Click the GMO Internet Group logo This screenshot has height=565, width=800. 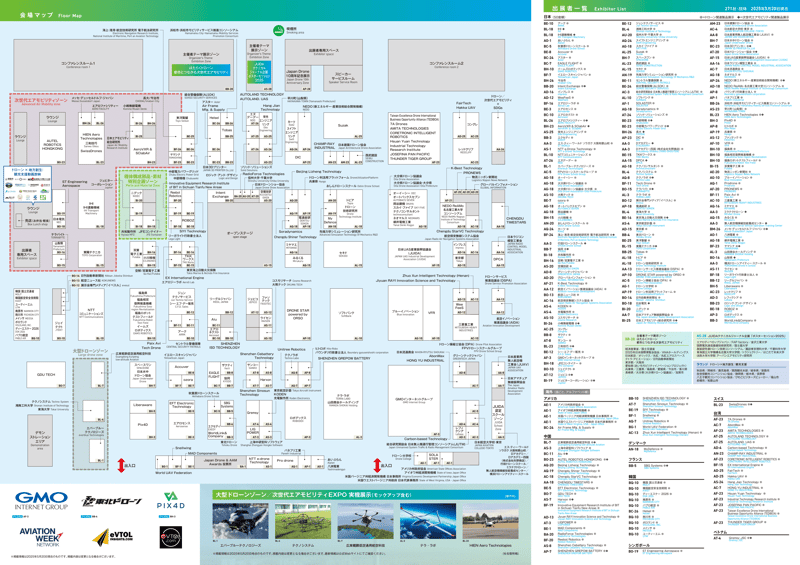tap(41, 501)
